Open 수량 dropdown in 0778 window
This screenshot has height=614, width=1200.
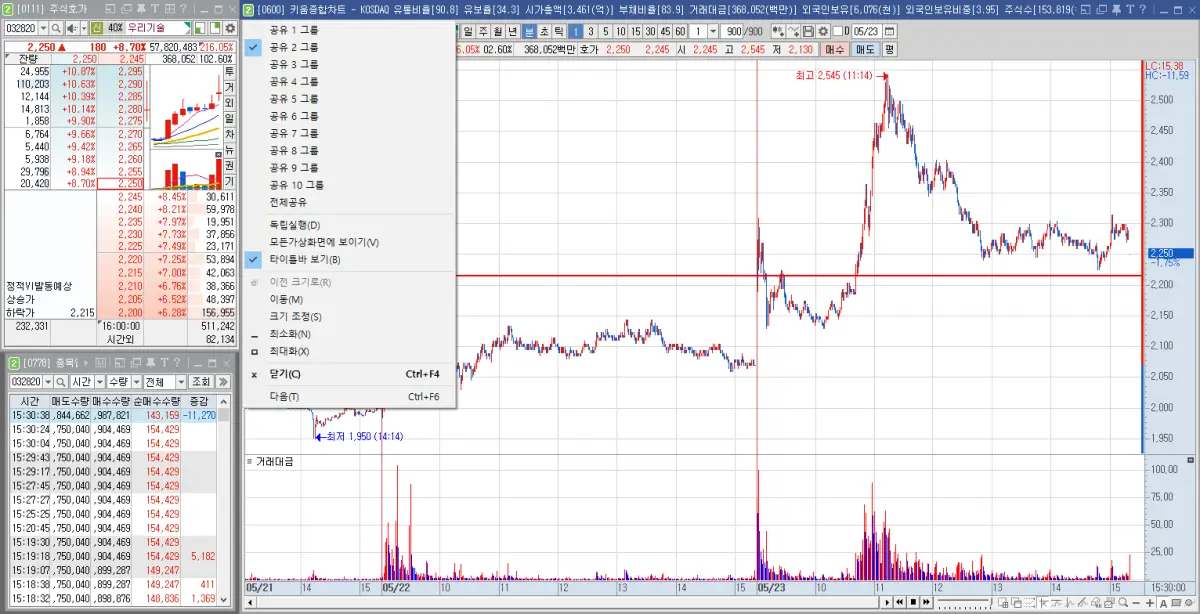(137, 382)
